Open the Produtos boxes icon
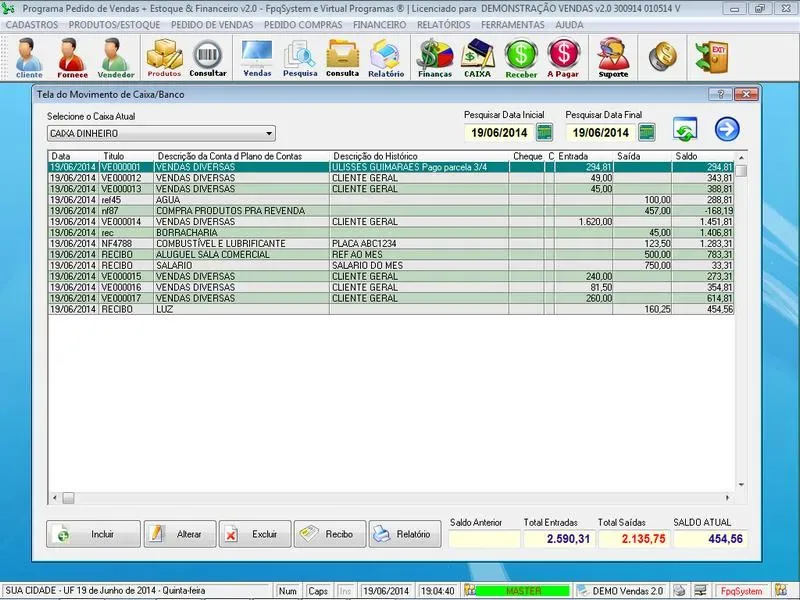Viewport: 800px width, 600px height. pyautogui.click(x=164, y=57)
